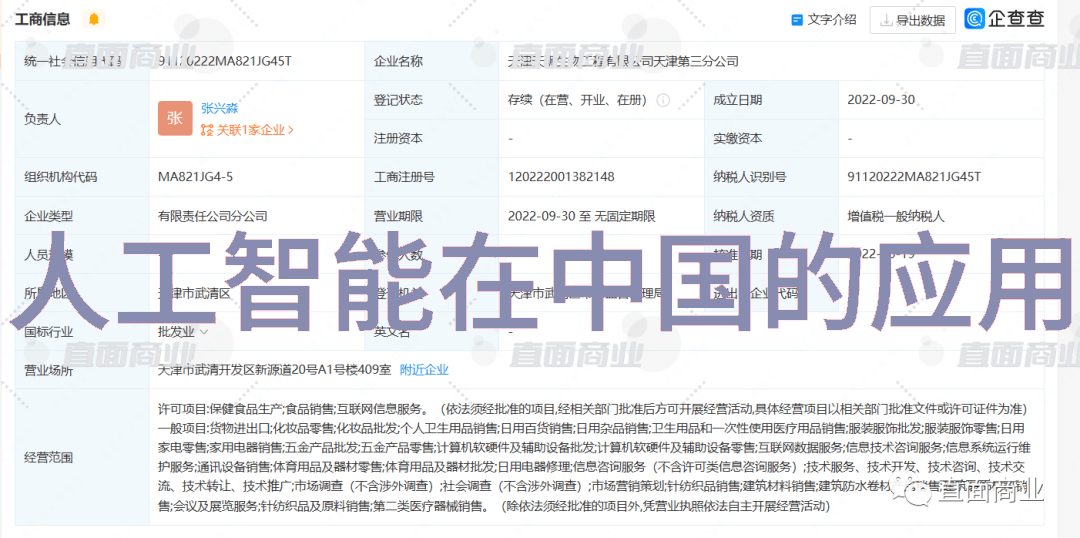Click the address 天津市武清开发区新源道20号

[x=274, y=369]
